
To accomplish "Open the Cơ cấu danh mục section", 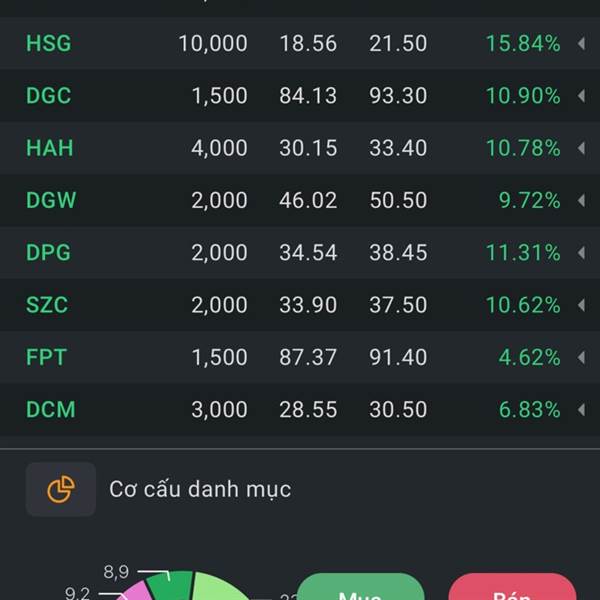I will tap(200, 489).
